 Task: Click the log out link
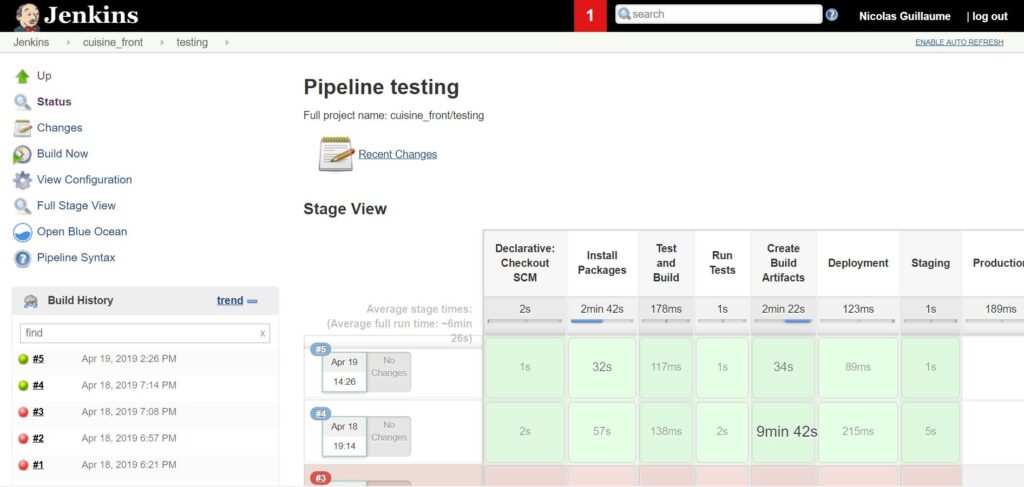click(x=989, y=16)
